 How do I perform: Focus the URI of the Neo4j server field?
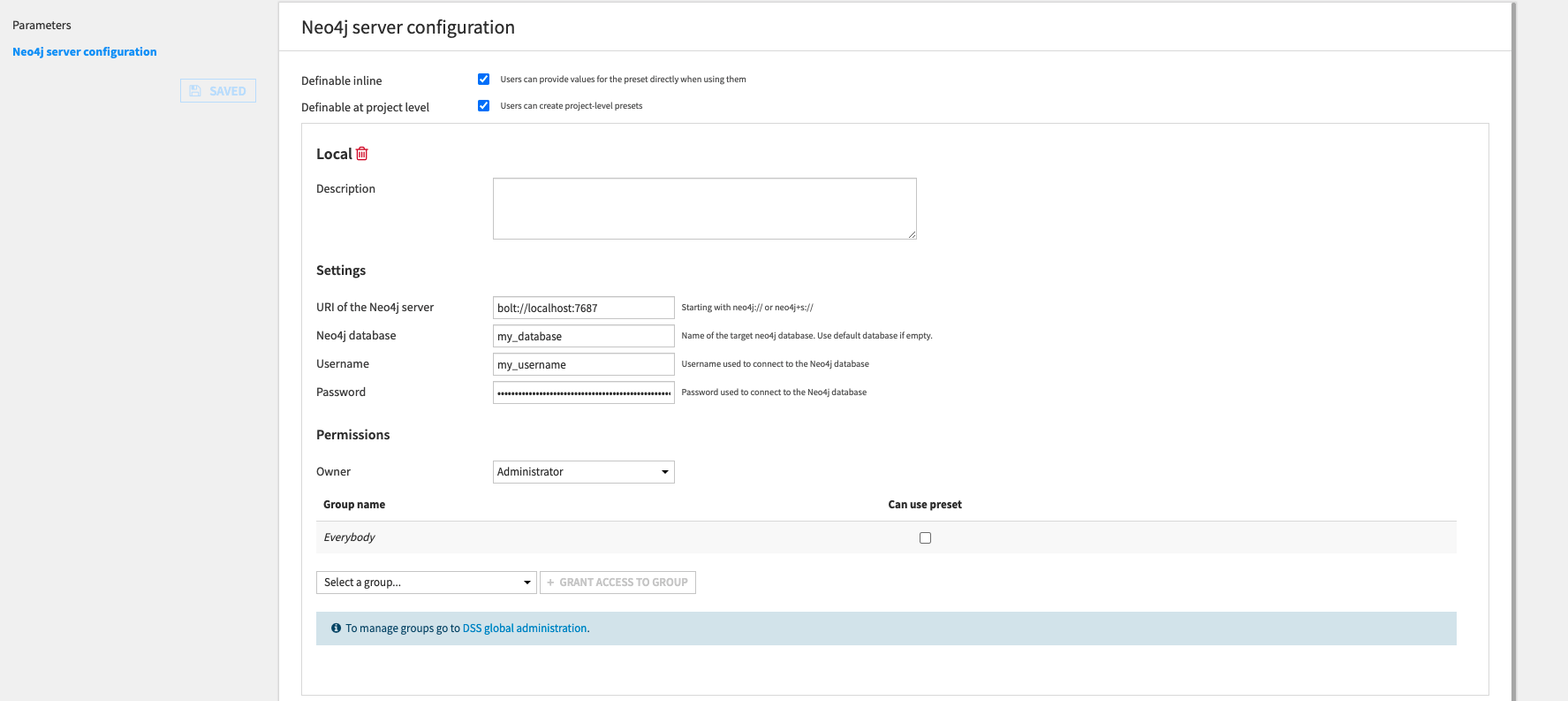point(583,308)
